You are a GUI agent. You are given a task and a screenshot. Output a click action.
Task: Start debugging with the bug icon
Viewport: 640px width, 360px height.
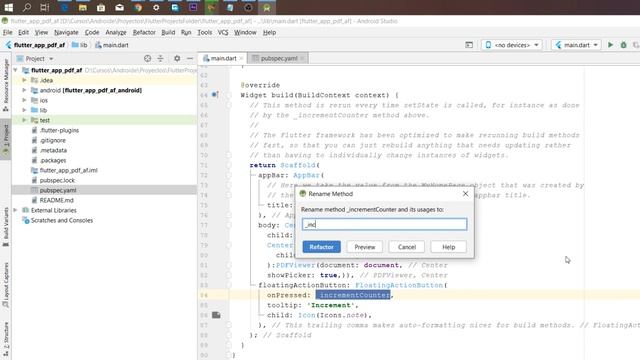(623, 45)
